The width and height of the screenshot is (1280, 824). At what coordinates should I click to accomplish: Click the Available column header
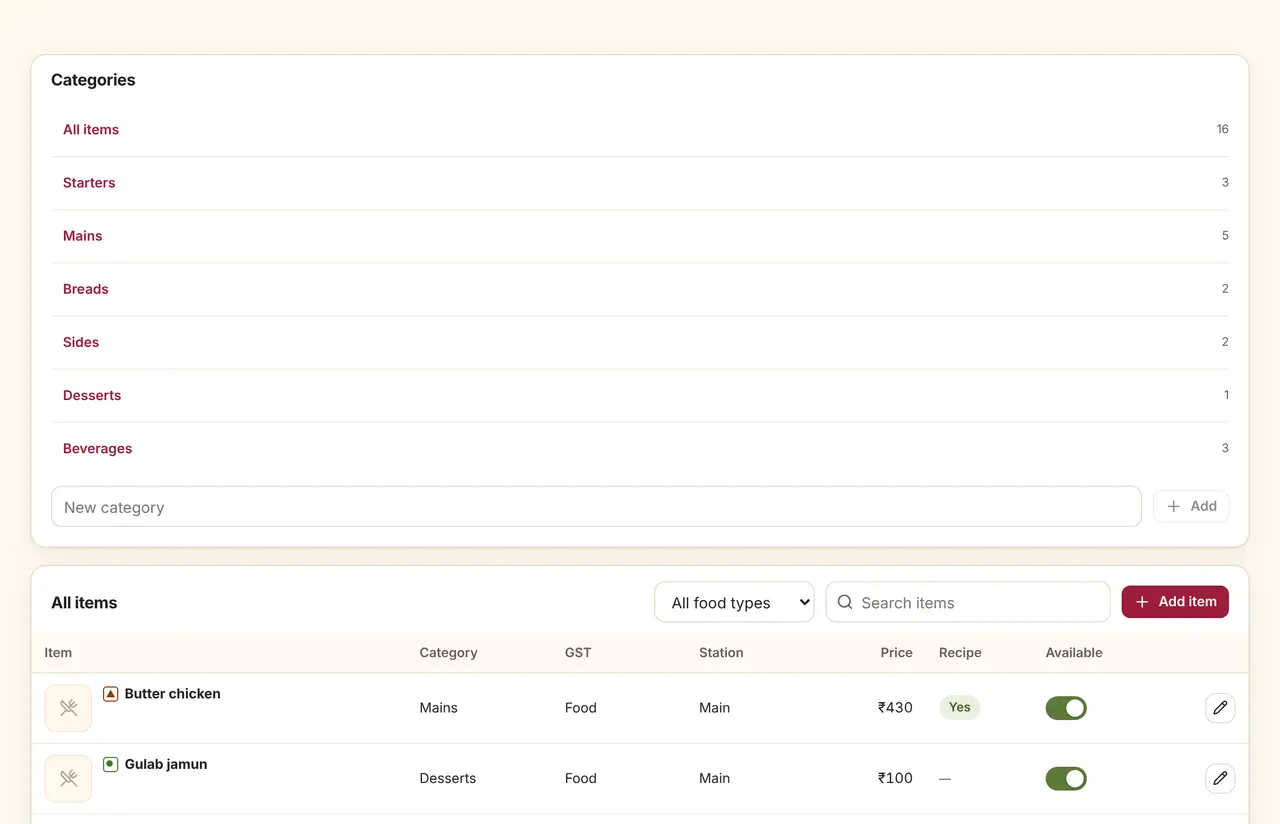point(1074,653)
